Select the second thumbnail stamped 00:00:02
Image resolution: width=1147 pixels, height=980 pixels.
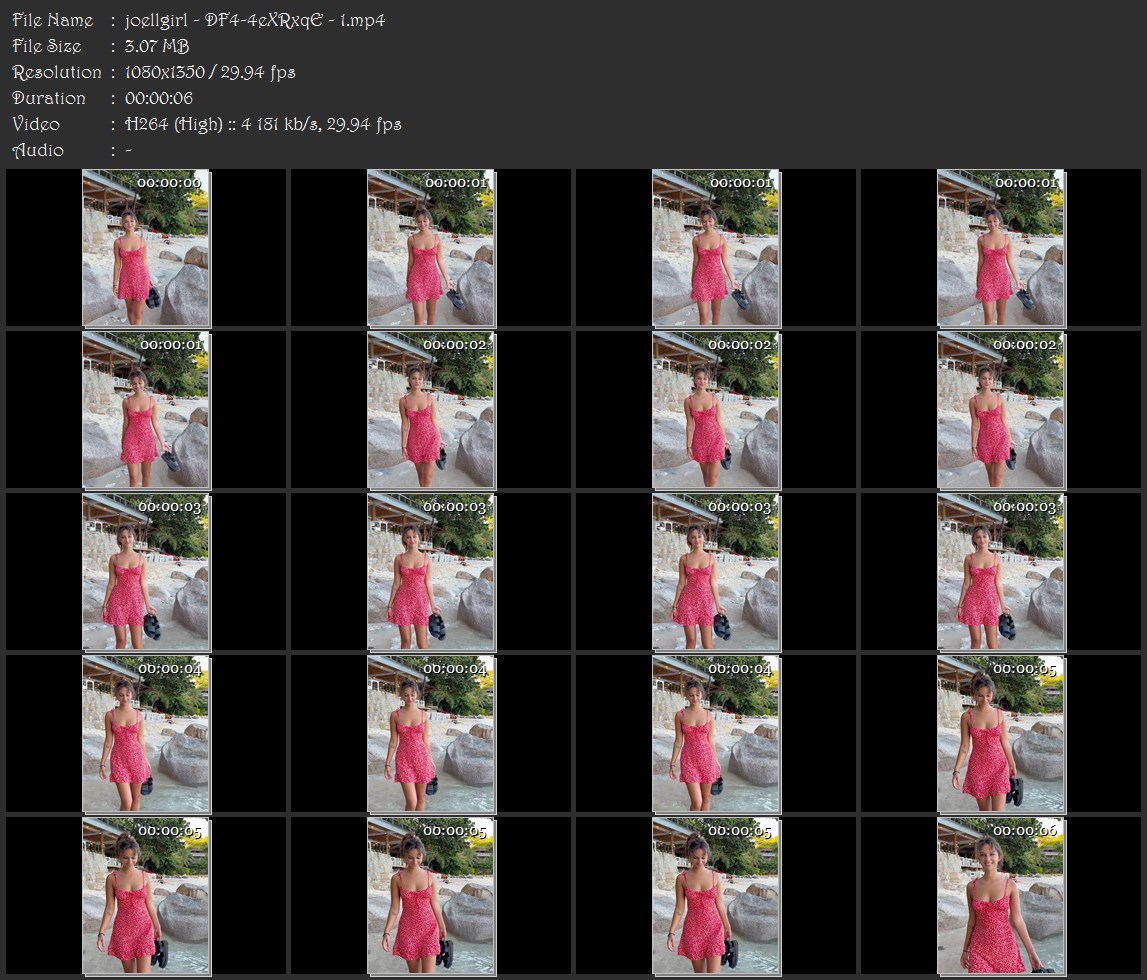pyautogui.click(x=716, y=410)
